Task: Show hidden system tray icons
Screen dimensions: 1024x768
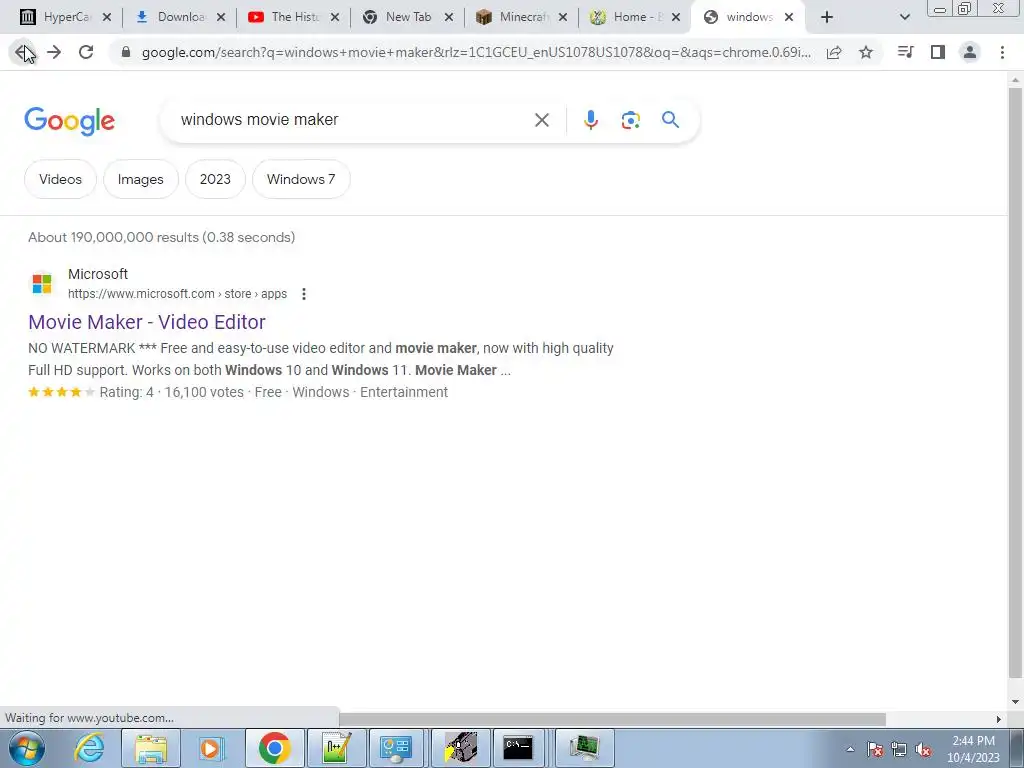Action: click(x=850, y=749)
